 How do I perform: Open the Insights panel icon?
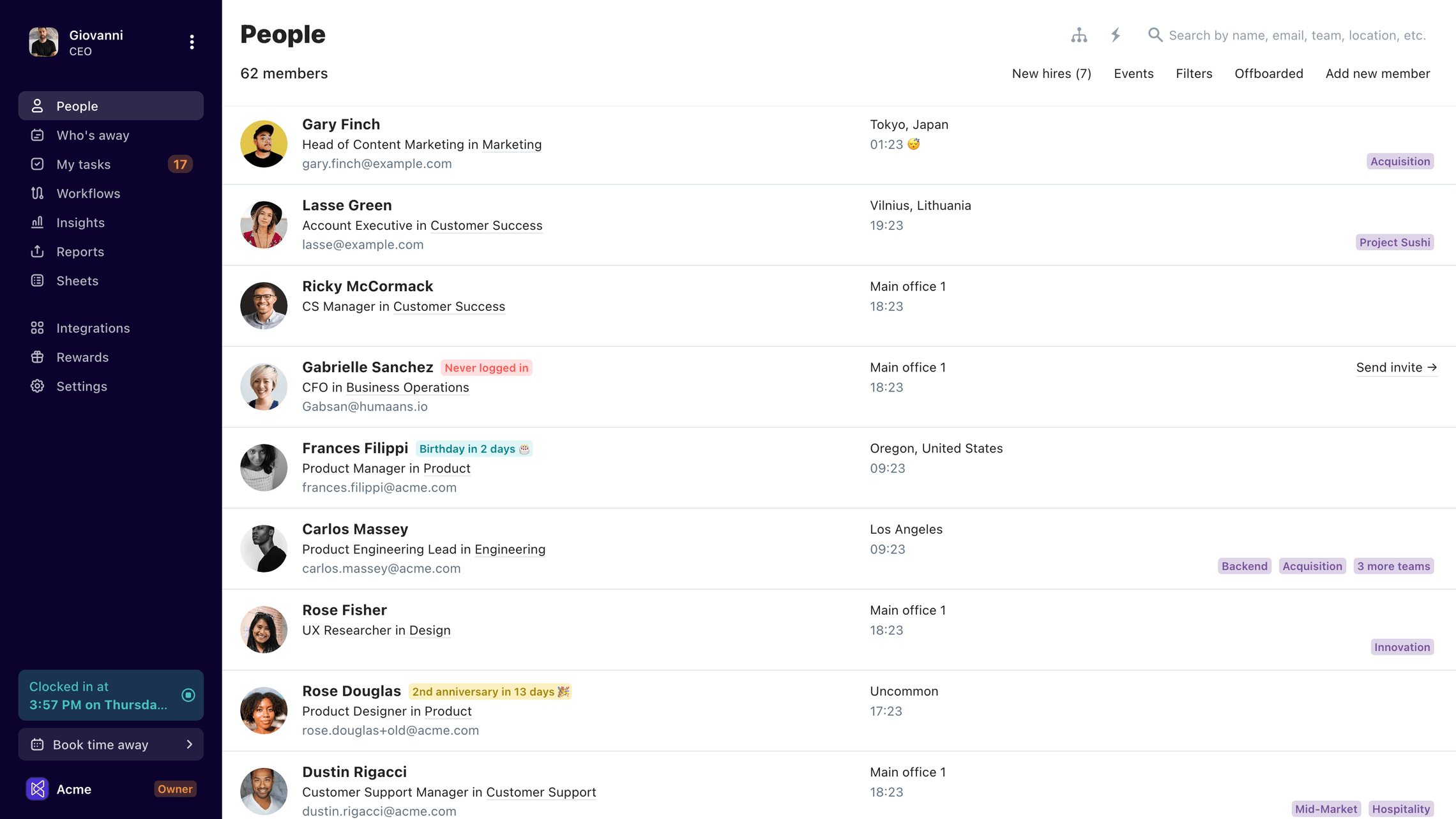37,222
